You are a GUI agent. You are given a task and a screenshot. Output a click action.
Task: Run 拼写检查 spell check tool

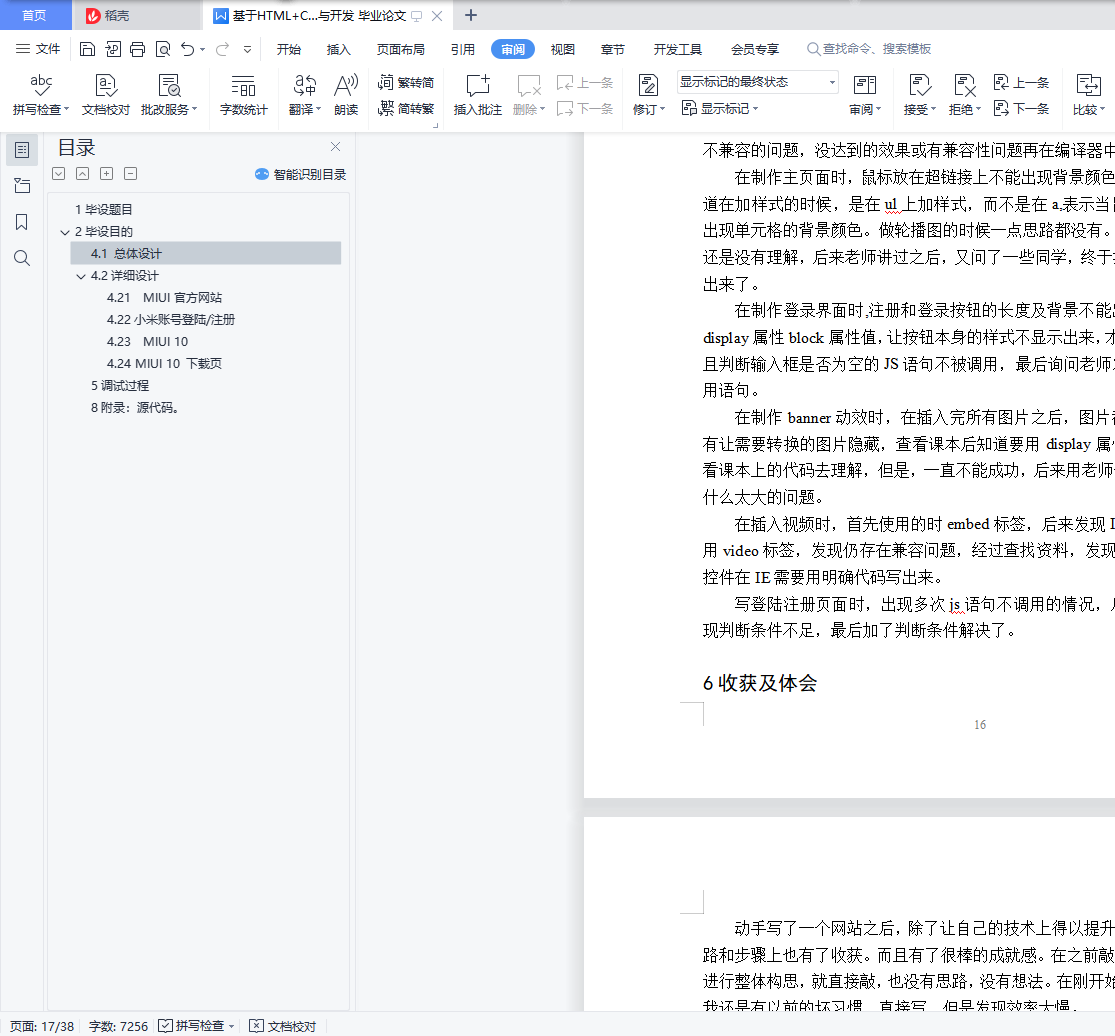click(41, 95)
